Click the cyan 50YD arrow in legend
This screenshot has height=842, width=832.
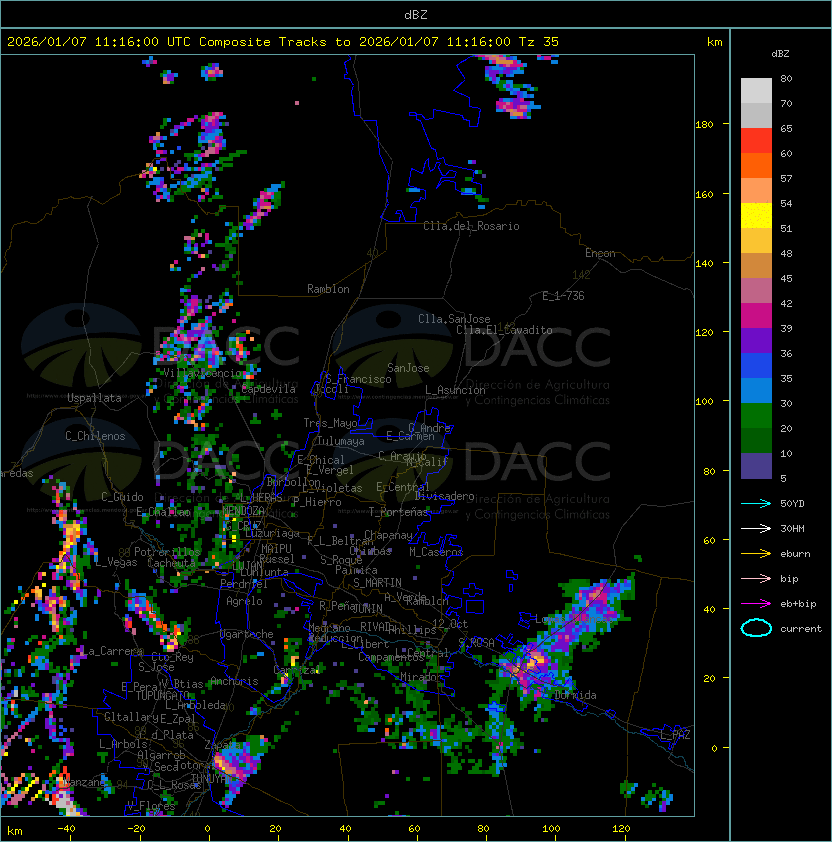pos(756,504)
